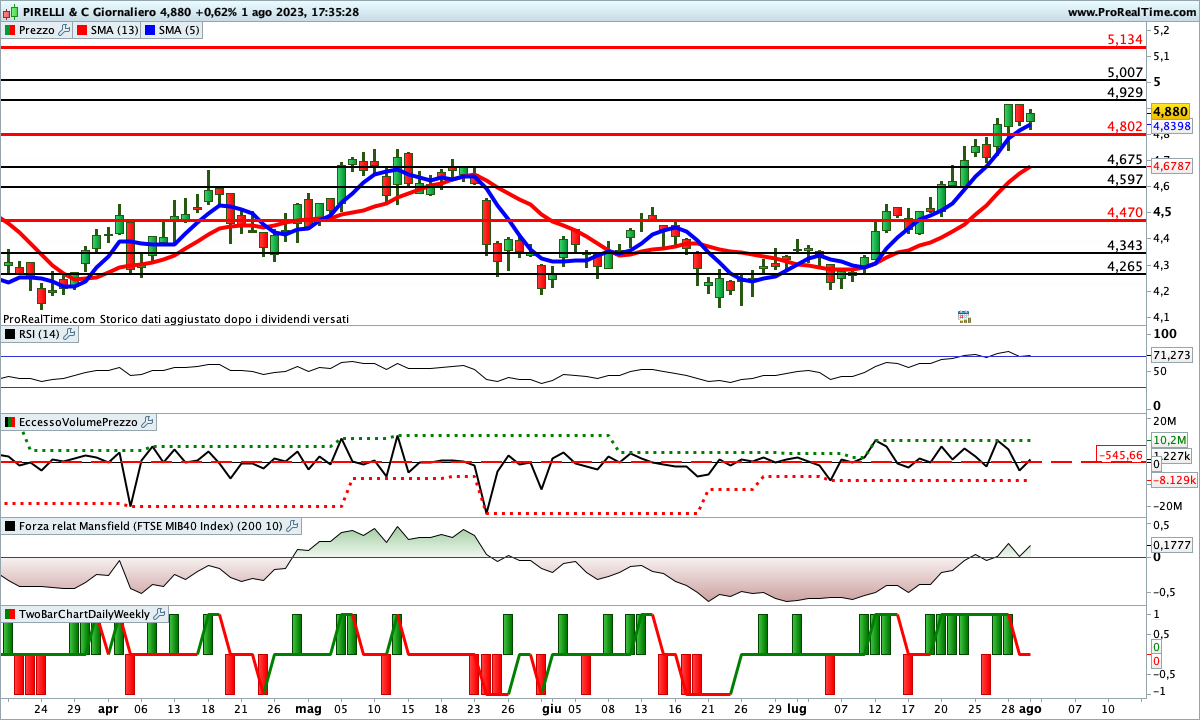Select the Forza relat Mansfield panel label

pos(151,526)
